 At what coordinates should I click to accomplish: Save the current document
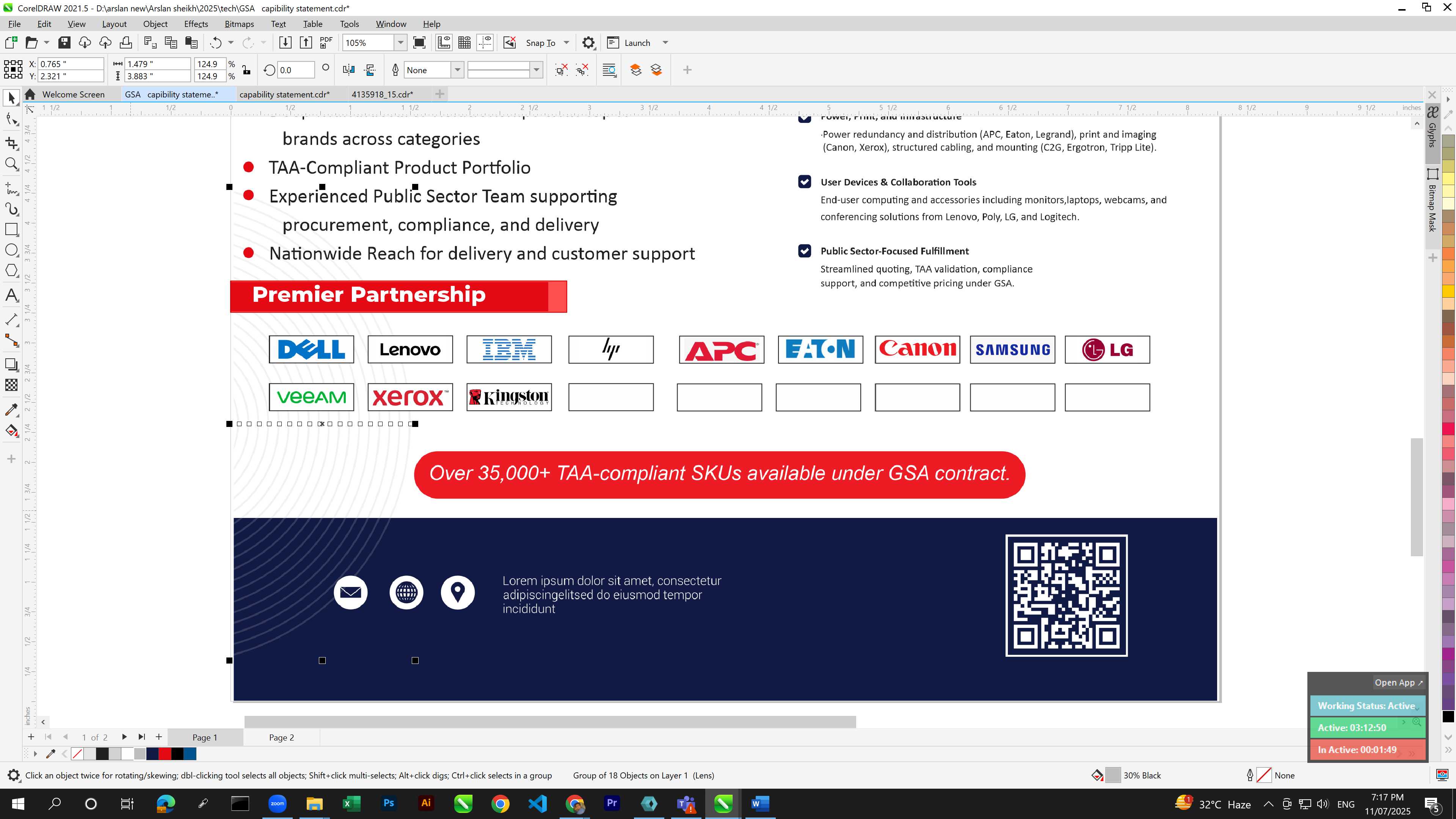pyautogui.click(x=64, y=42)
